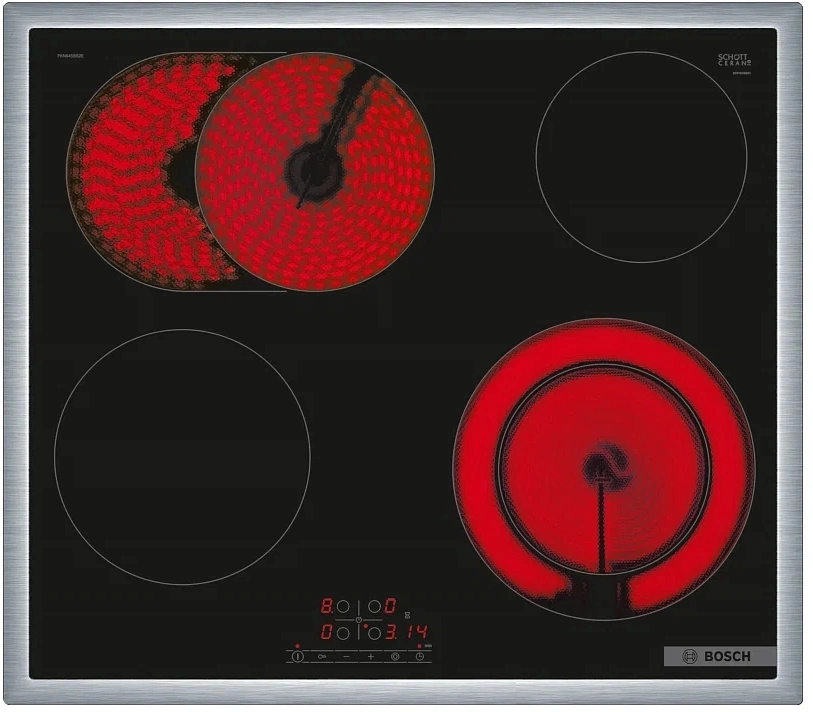Click the front-right heat level display showing 3
The image size is (813, 712).
390,633
